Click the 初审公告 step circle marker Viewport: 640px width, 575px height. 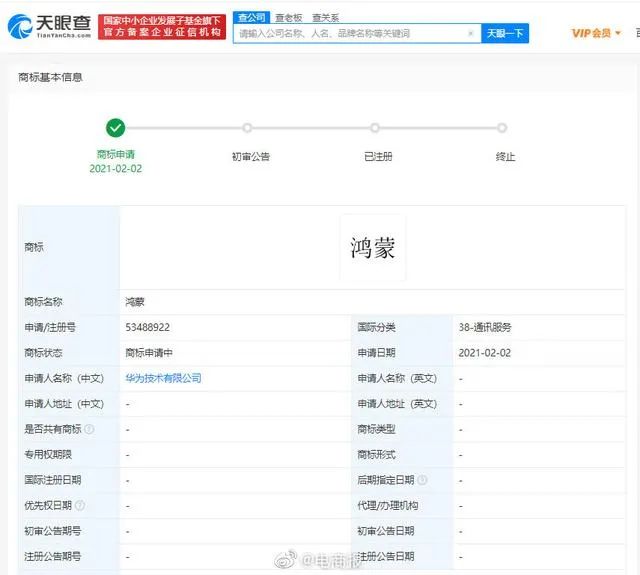[x=247, y=128]
